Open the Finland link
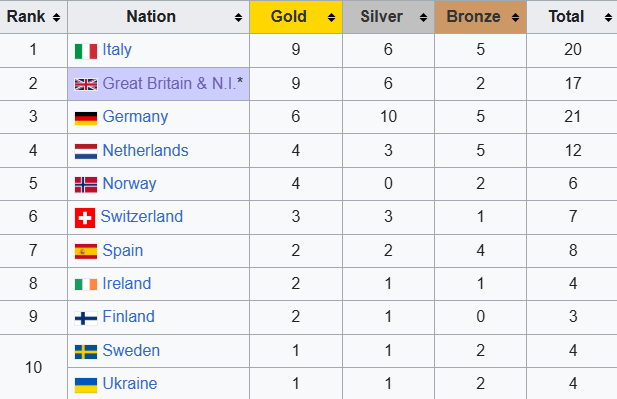The height and width of the screenshot is (399, 617). [x=128, y=316]
